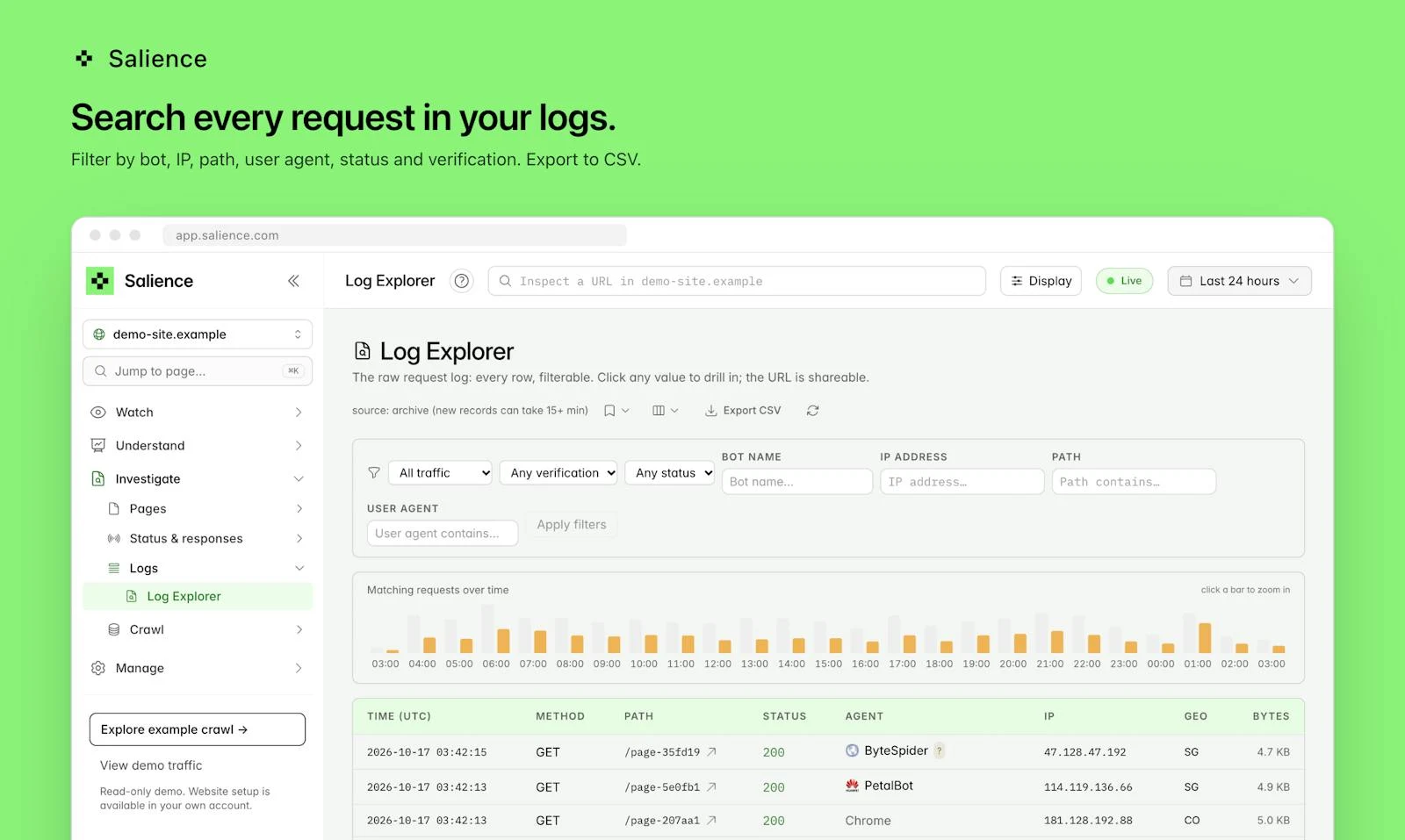Viewport: 1405px width, 840px height.
Task: Click the Salience logo in sidebar
Action: pos(100,281)
